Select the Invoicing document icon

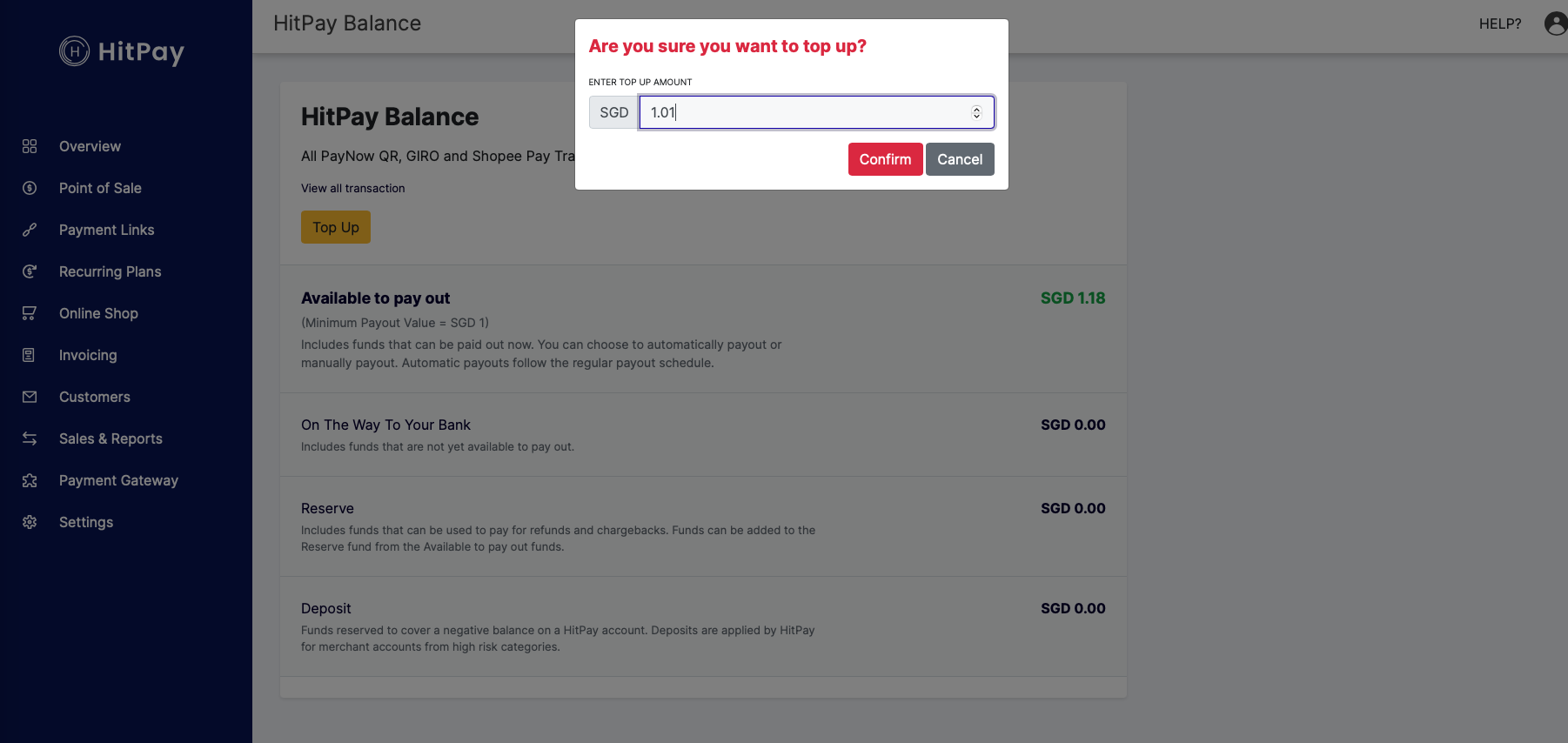[30, 355]
